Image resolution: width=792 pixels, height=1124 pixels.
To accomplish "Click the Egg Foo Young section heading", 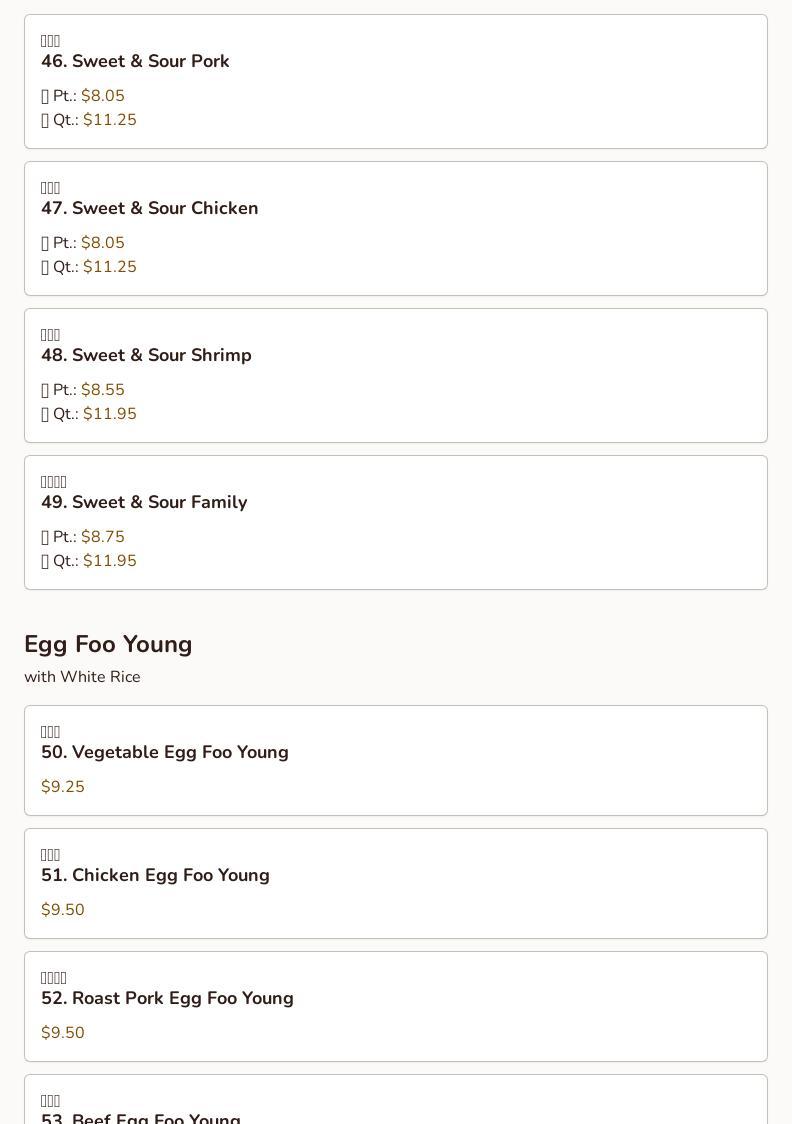I will [x=108, y=644].
